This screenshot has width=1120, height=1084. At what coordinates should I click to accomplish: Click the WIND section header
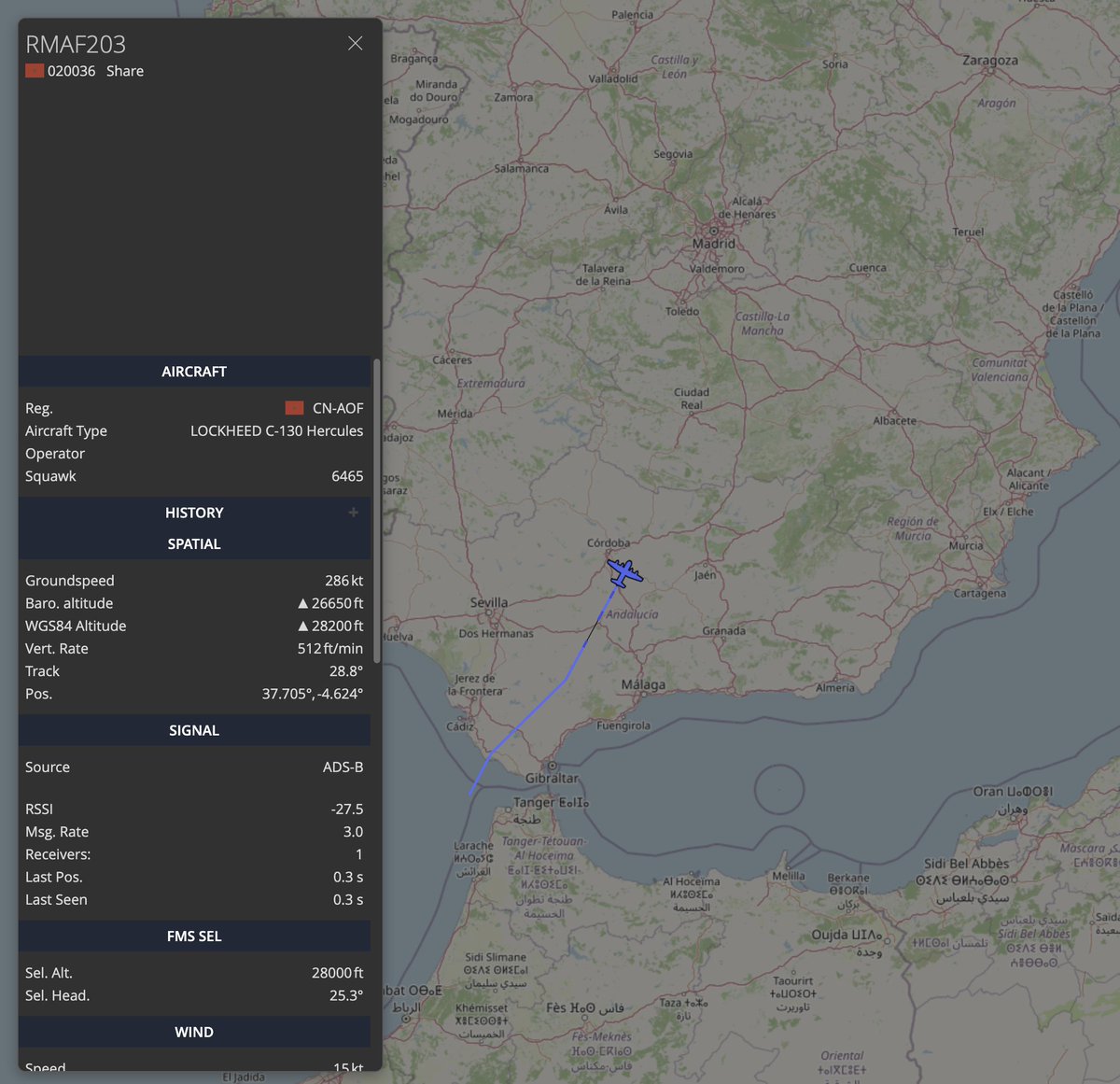(x=194, y=1032)
